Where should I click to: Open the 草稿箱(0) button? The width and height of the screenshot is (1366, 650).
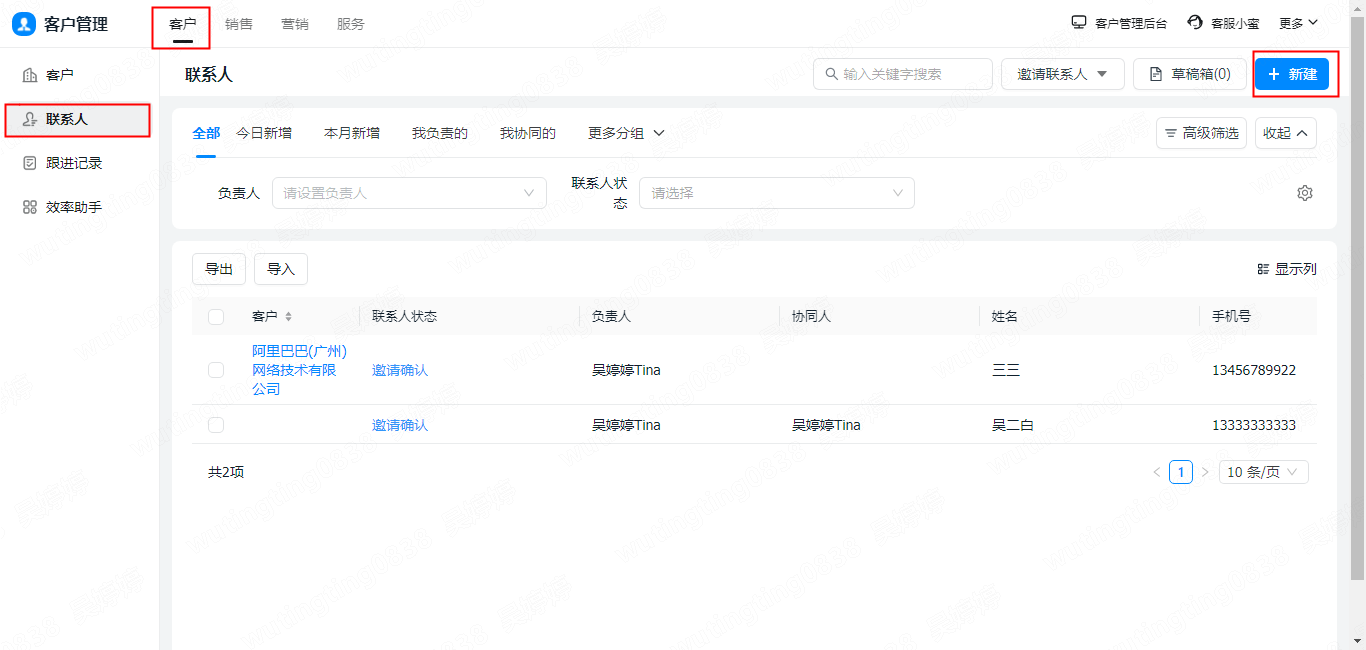pyautogui.click(x=1189, y=74)
